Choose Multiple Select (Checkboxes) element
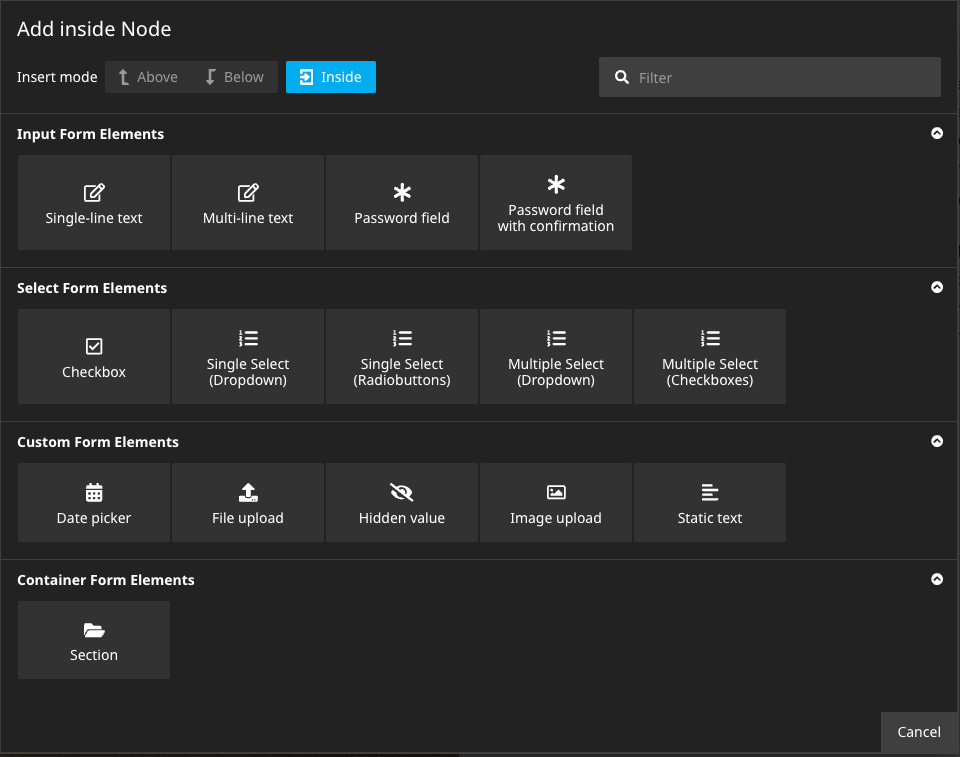This screenshot has width=960, height=757. click(709, 356)
